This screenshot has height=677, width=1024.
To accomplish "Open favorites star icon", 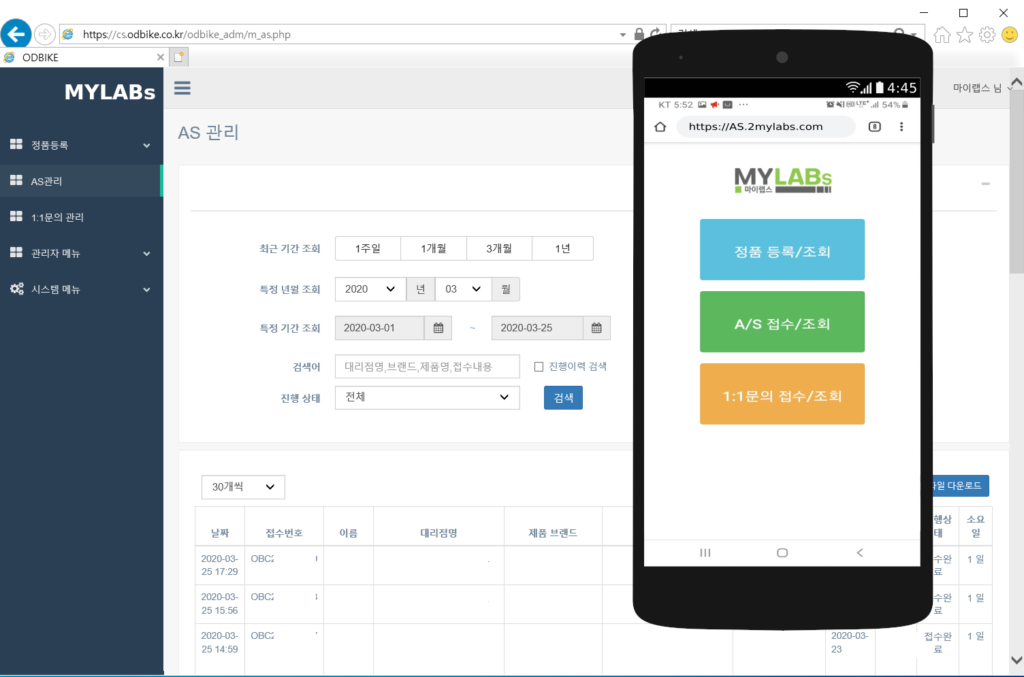I will point(965,35).
